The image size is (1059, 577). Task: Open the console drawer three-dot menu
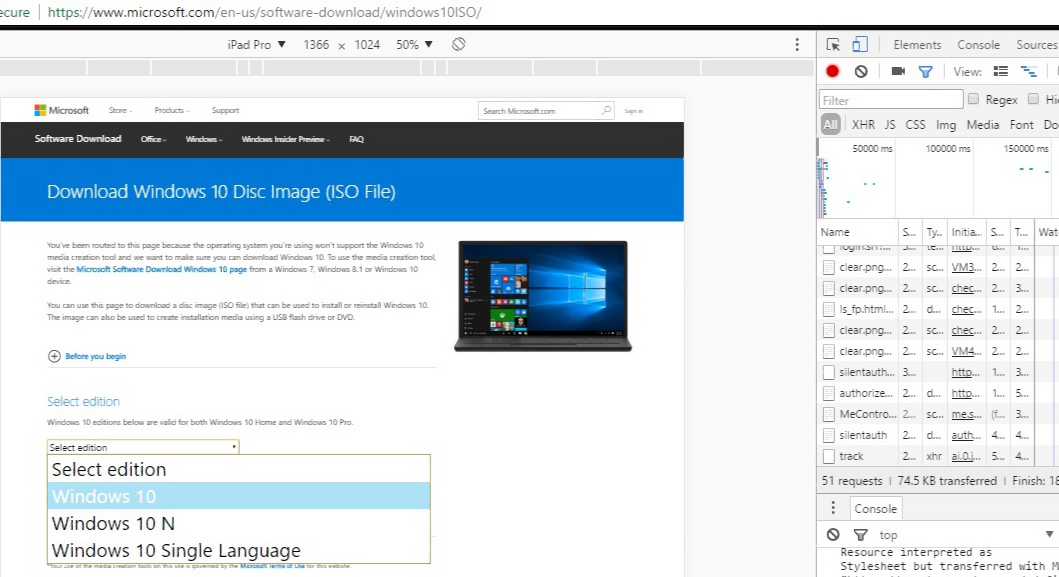(x=833, y=508)
